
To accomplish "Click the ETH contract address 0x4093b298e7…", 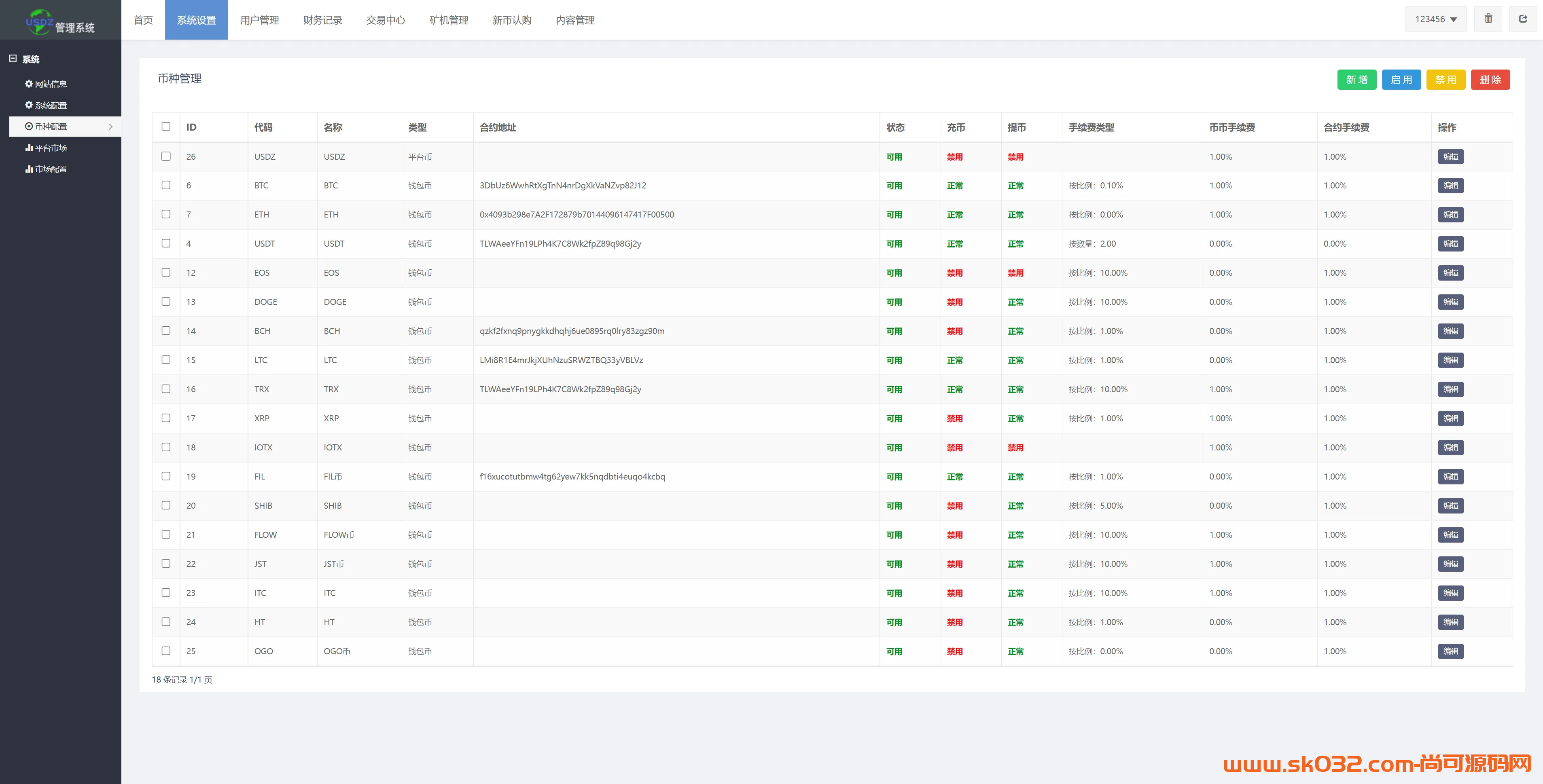I will coord(577,215).
